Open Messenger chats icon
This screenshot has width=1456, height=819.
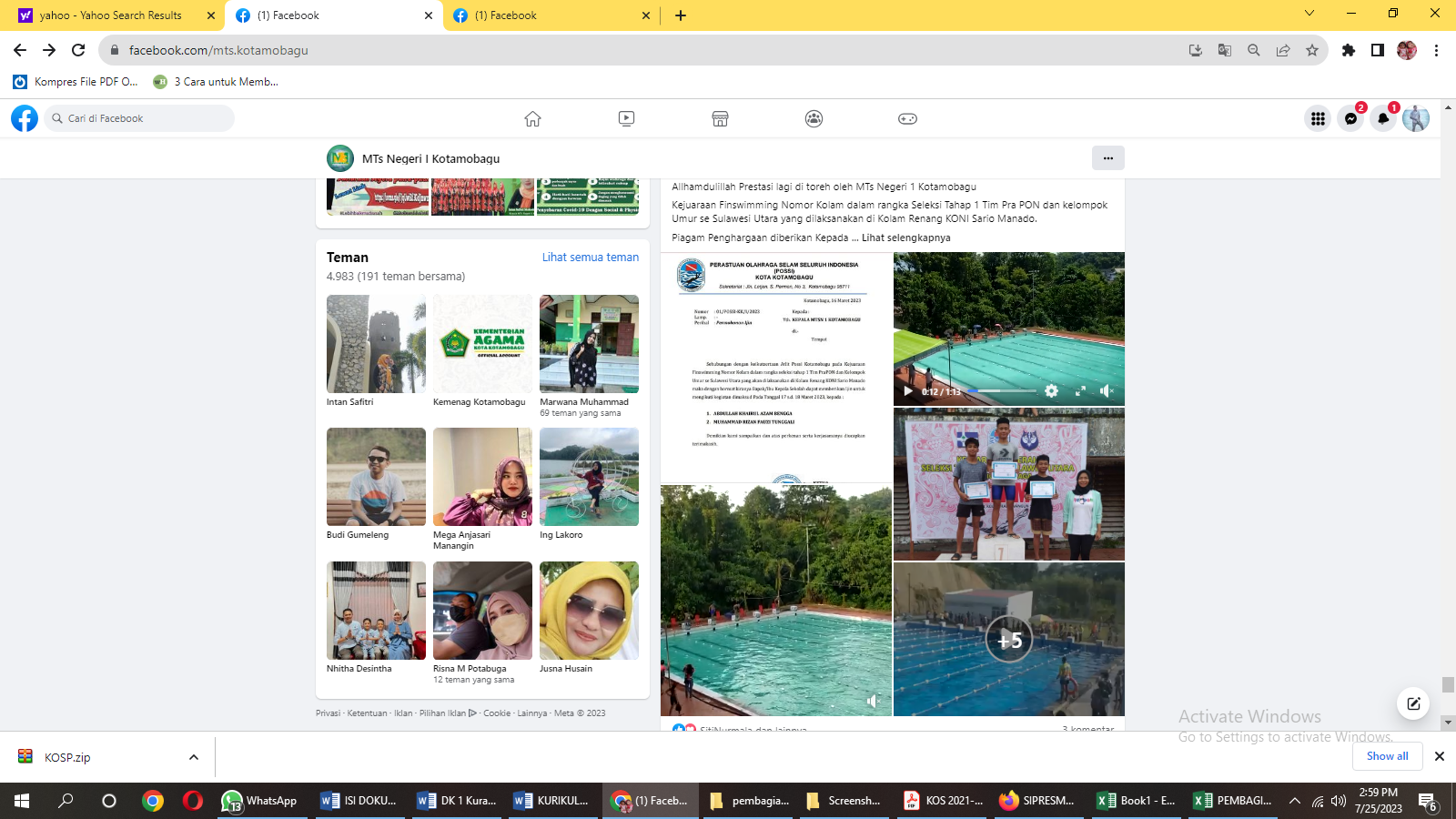coord(1350,118)
